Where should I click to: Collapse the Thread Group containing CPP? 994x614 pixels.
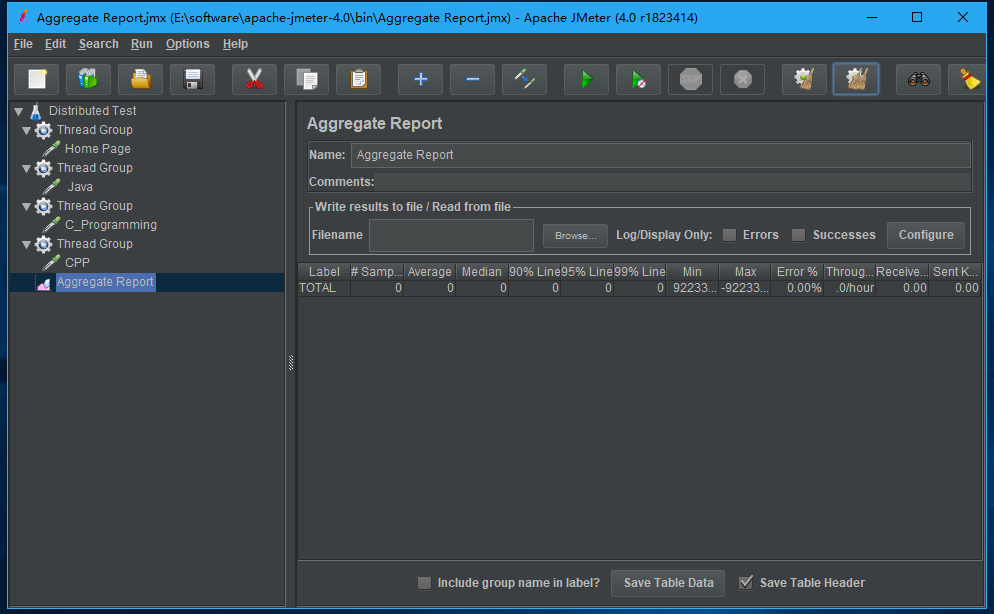coord(27,244)
